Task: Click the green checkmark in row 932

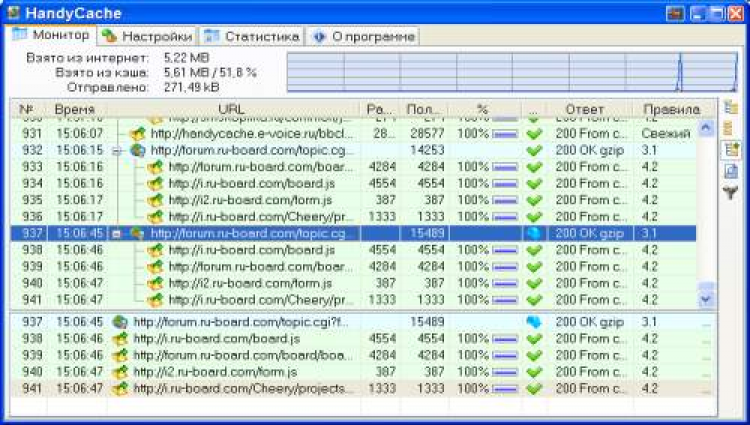Action: coord(534,151)
